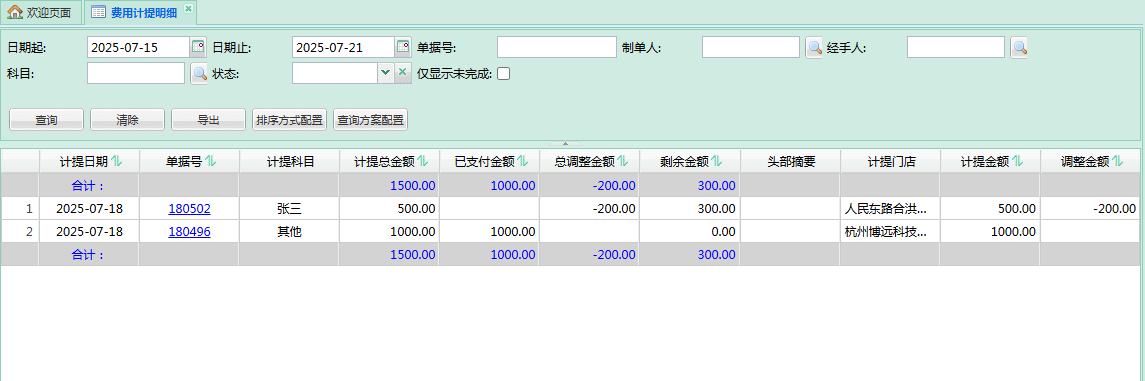Click the 状态 combo box field
The height and width of the screenshot is (381, 1145).
[x=334, y=73]
